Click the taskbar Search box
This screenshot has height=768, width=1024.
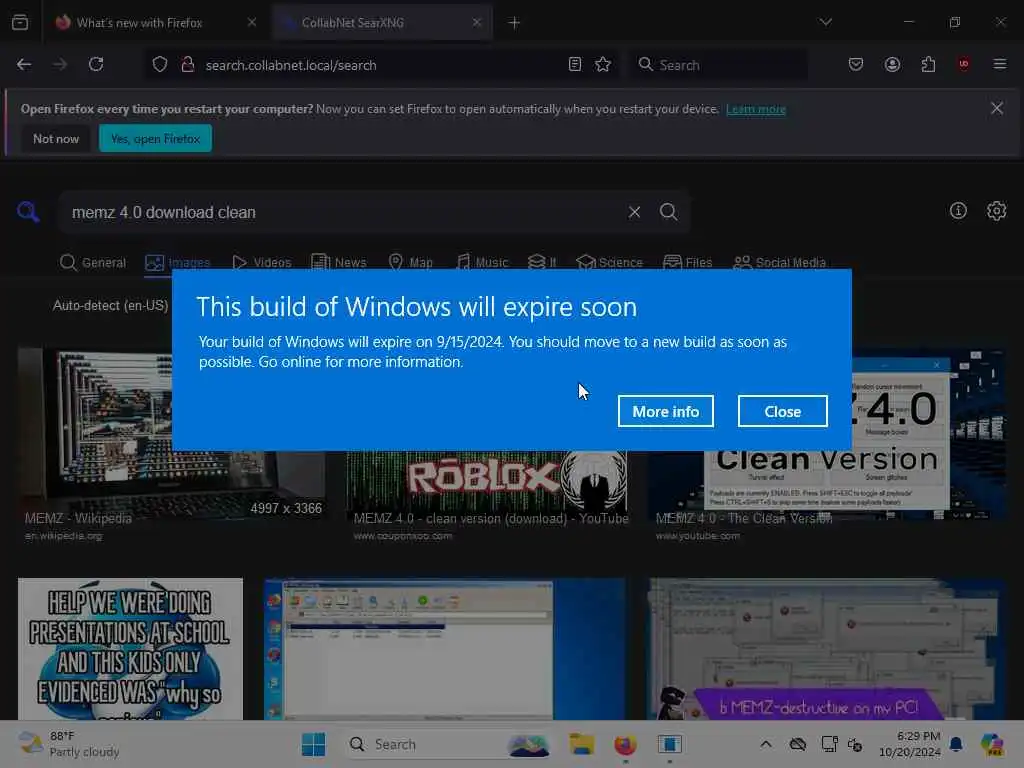coord(449,744)
